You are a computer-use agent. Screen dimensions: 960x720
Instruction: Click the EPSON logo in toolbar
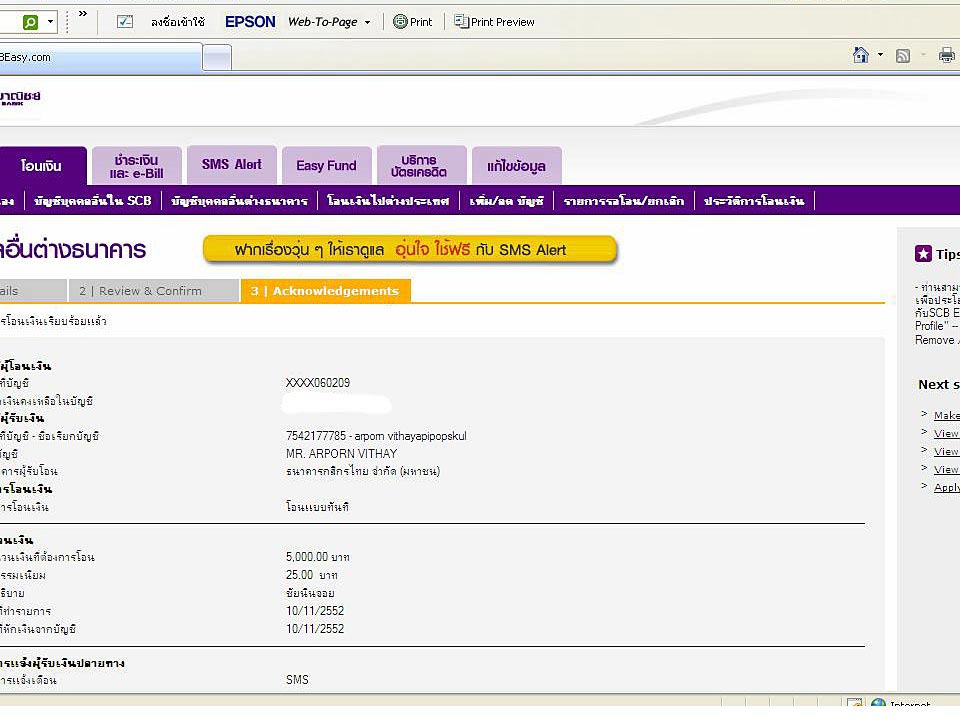250,22
